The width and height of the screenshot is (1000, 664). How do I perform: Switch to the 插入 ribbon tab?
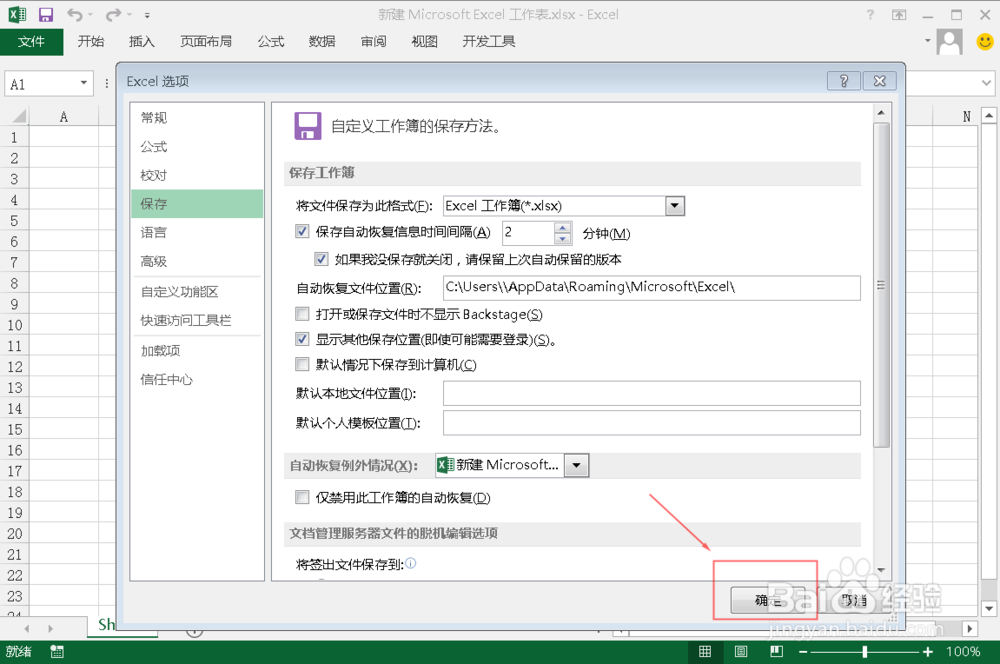coord(142,41)
